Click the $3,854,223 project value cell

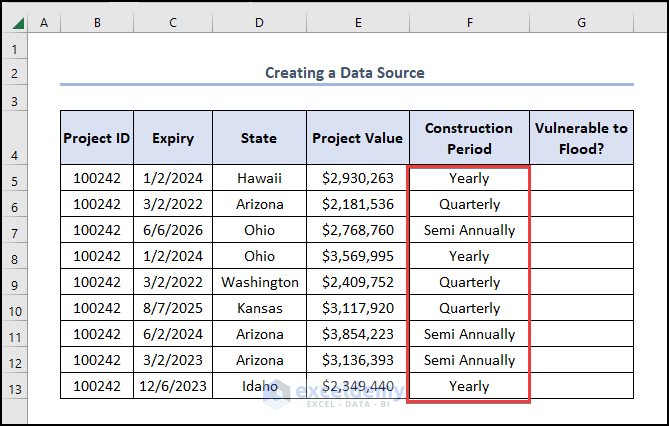[357, 334]
